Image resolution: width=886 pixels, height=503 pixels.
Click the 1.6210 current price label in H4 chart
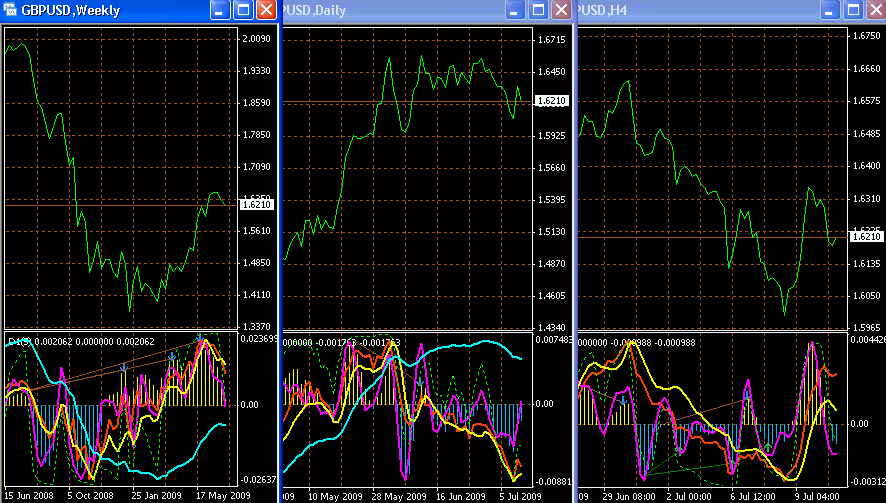866,236
